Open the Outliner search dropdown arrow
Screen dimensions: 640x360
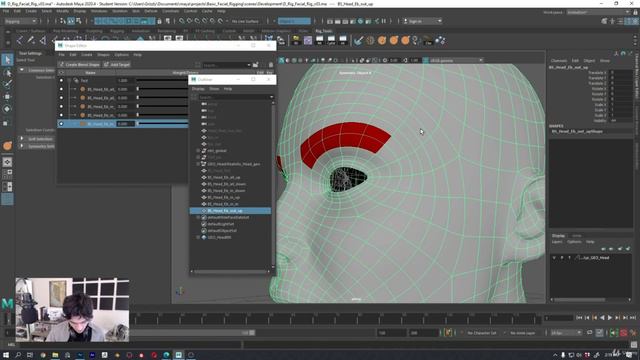coord(271,97)
